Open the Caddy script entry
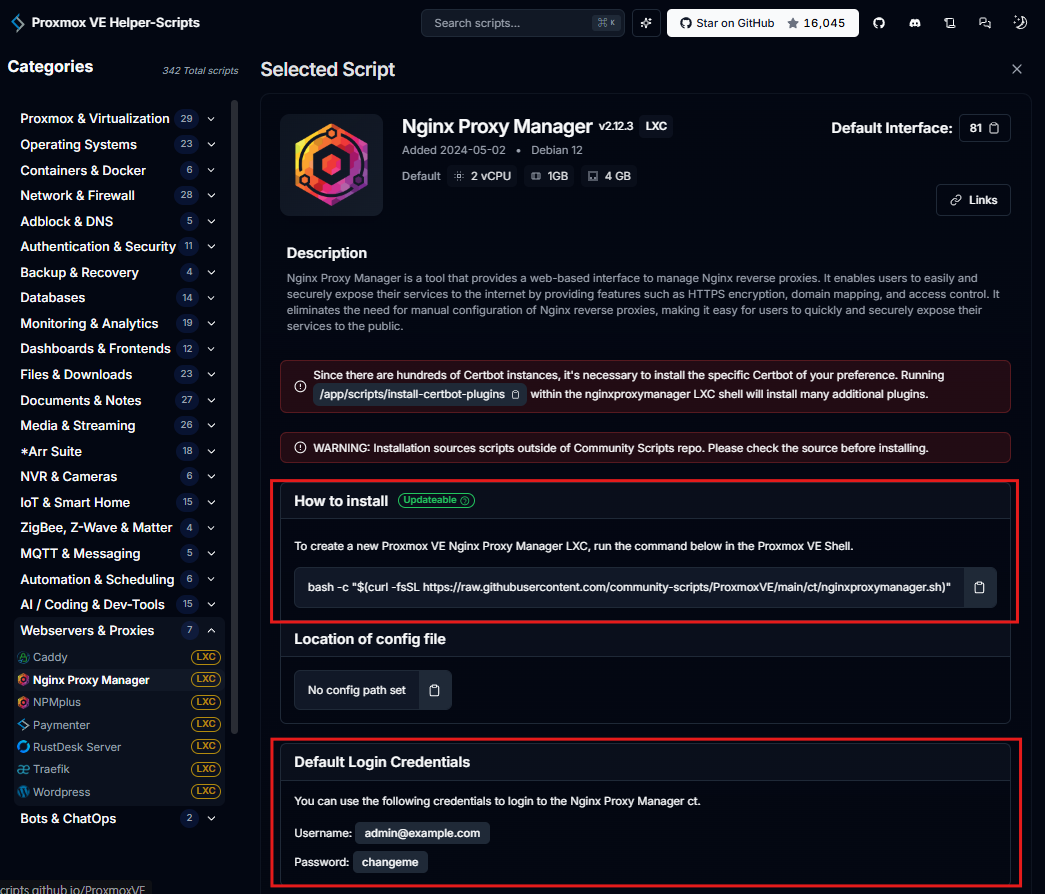The image size is (1045, 894). [119, 657]
